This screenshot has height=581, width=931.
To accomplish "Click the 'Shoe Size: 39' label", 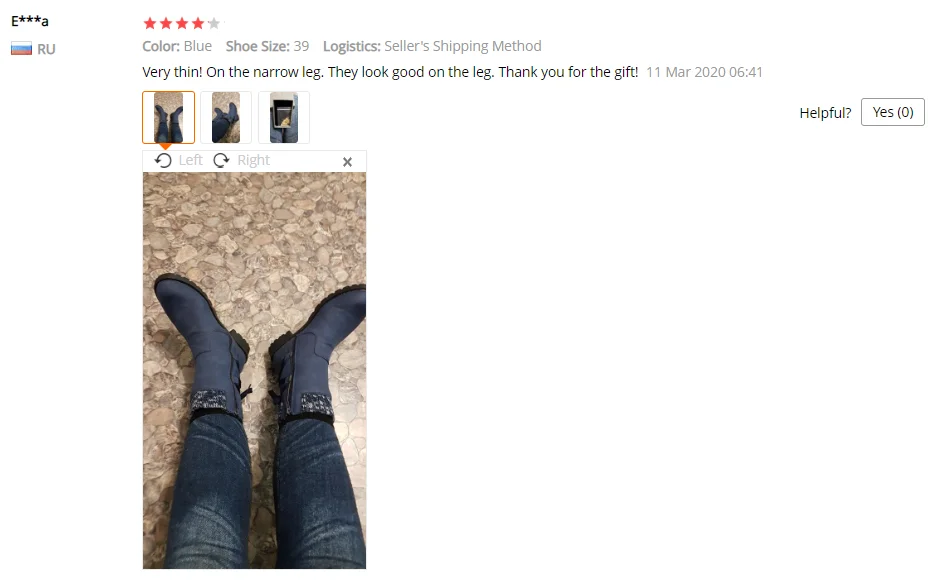I will click(267, 46).
